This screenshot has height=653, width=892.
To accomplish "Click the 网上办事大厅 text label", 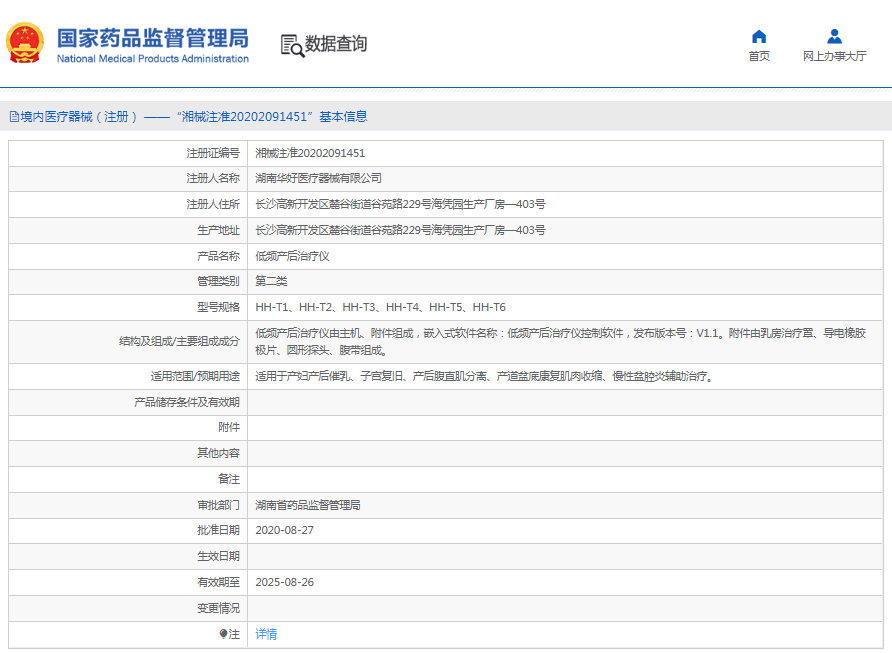I will (x=835, y=56).
